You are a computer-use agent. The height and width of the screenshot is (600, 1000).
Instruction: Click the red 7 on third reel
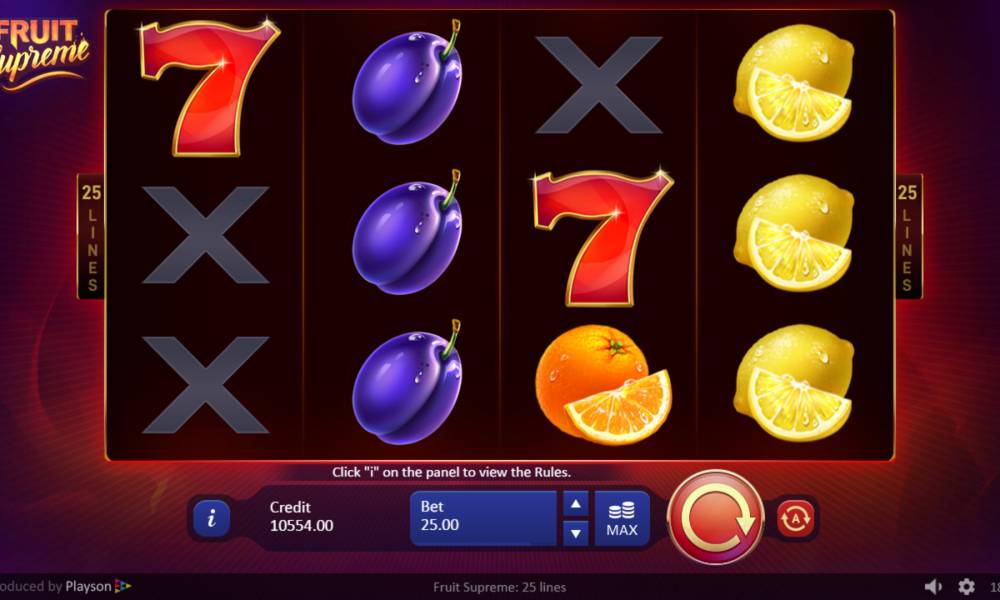603,238
